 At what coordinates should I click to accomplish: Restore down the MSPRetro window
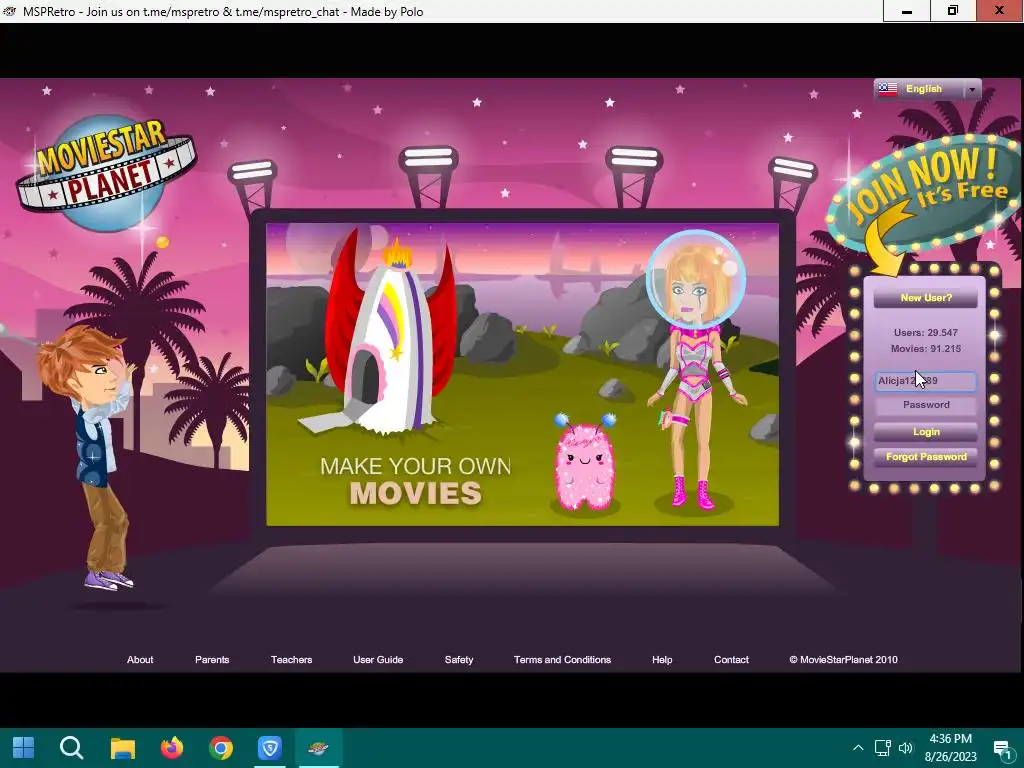pos(953,11)
